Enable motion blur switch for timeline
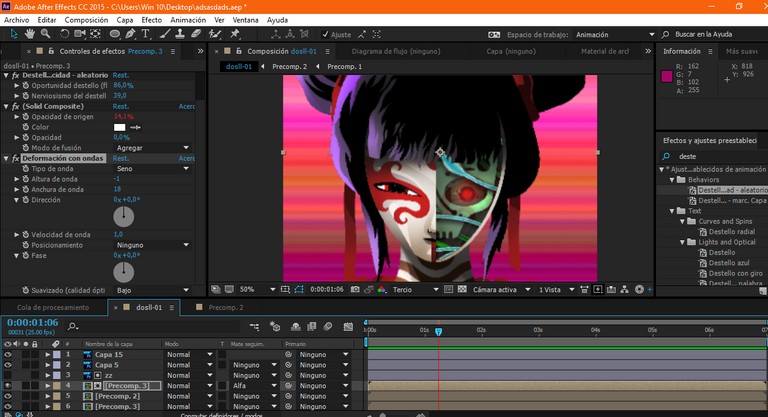 pos(328,326)
